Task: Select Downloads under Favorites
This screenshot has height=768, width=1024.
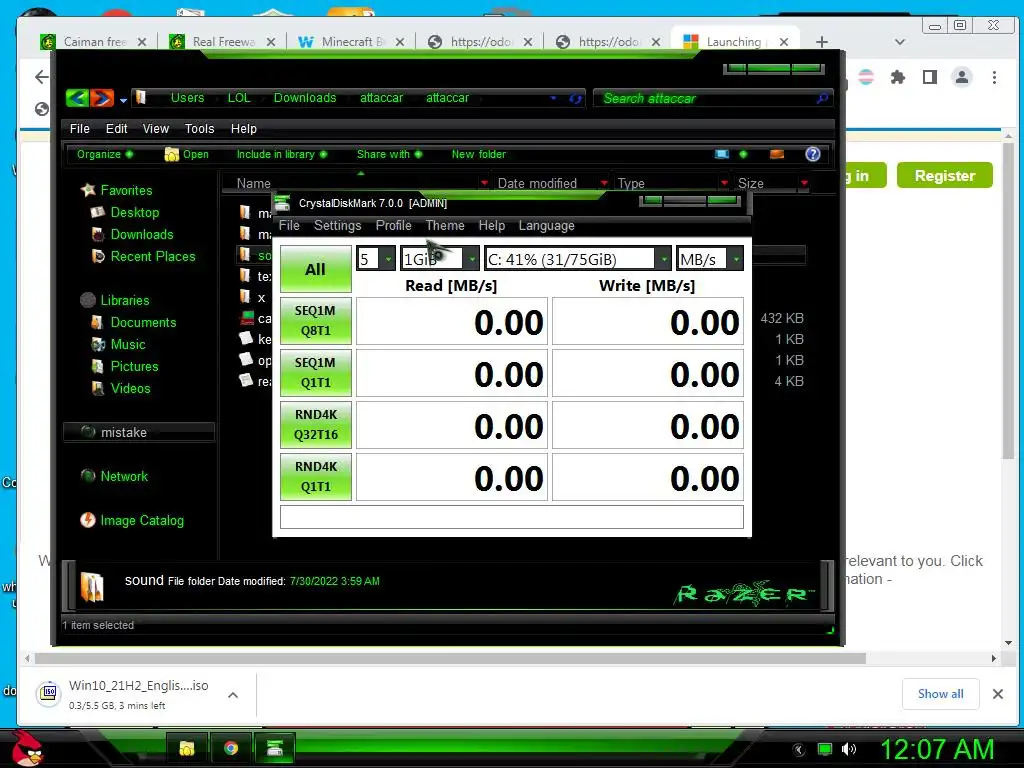Action: [x=142, y=234]
